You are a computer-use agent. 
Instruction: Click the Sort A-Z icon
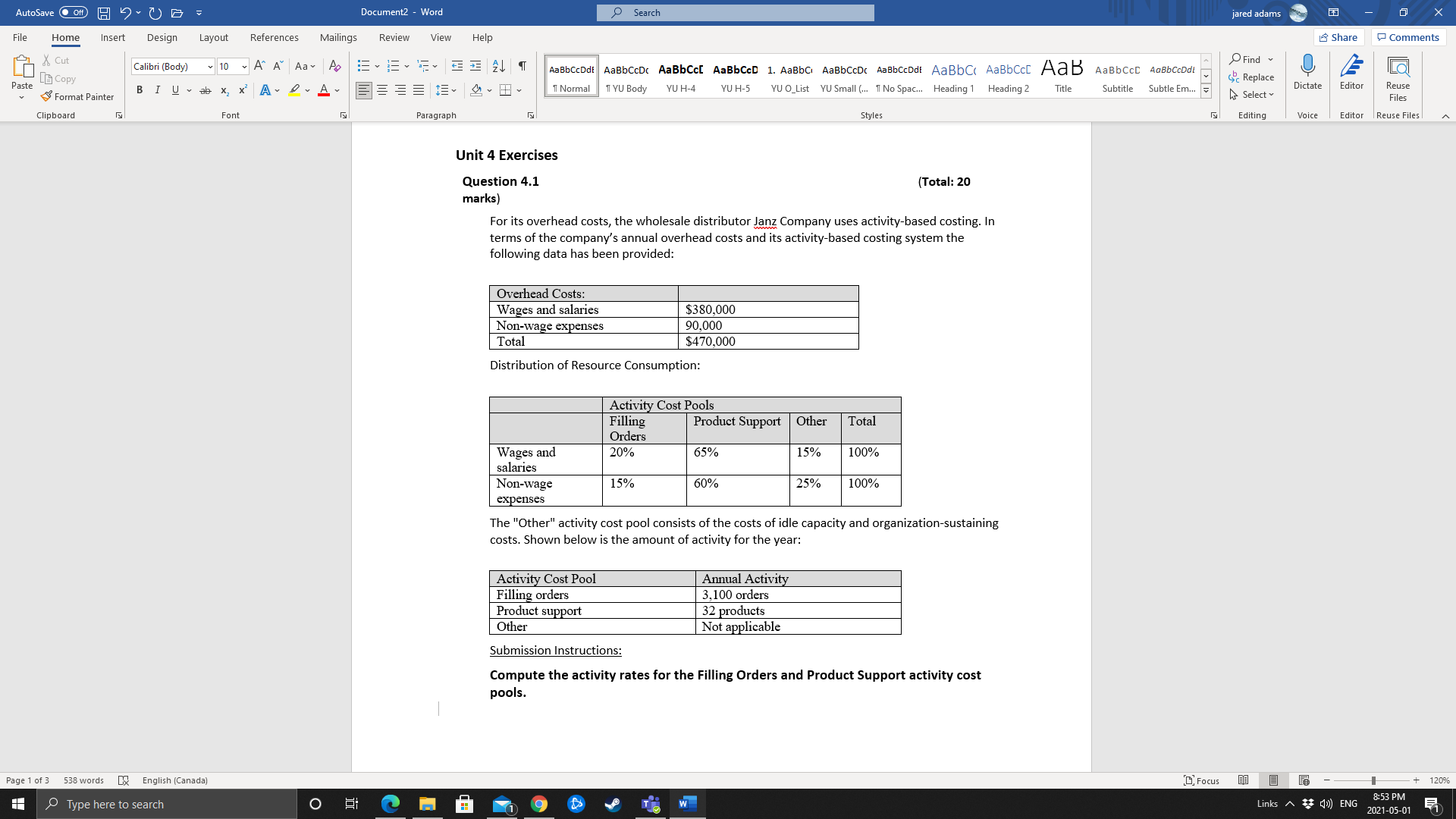pyautogui.click(x=498, y=66)
